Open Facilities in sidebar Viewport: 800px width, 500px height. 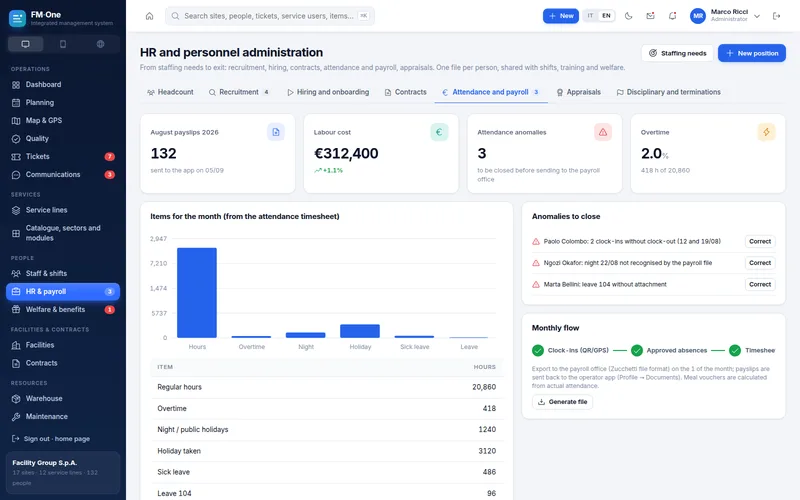63,345
